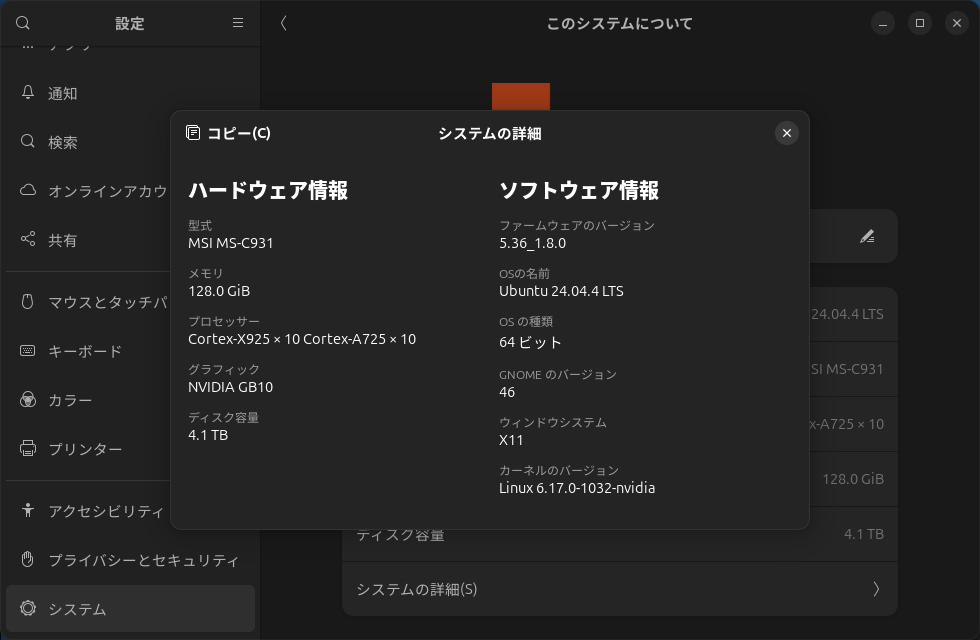Image resolution: width=980 pixels, height=640 pixels.
Task: Click the pencil edit icon for device name
Action: [x=867, y=236]
